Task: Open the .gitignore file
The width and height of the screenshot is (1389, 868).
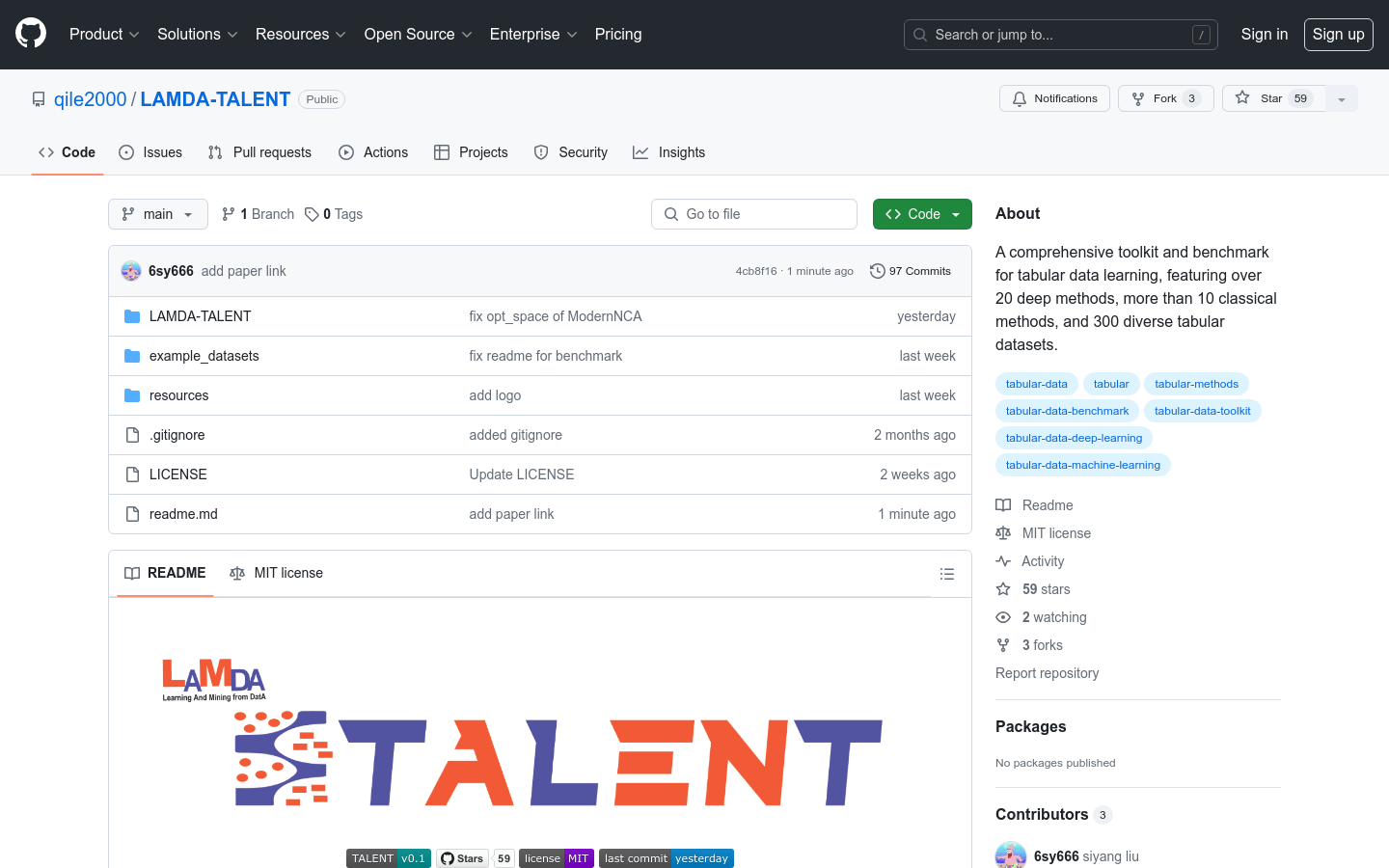Action: tap(177, 435)
